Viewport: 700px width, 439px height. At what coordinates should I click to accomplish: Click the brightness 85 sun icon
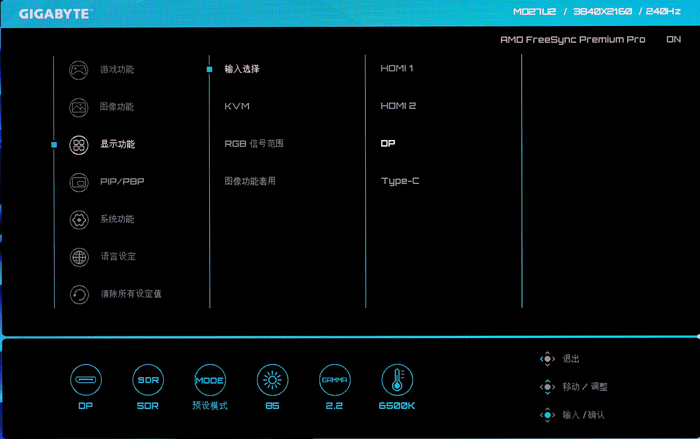(x=271, y=380)
